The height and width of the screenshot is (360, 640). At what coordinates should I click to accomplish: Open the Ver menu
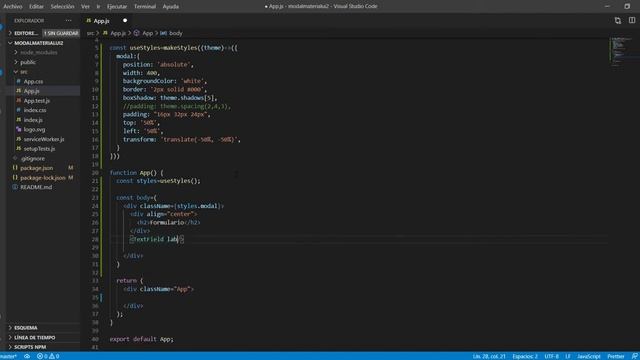click(85, 7)
